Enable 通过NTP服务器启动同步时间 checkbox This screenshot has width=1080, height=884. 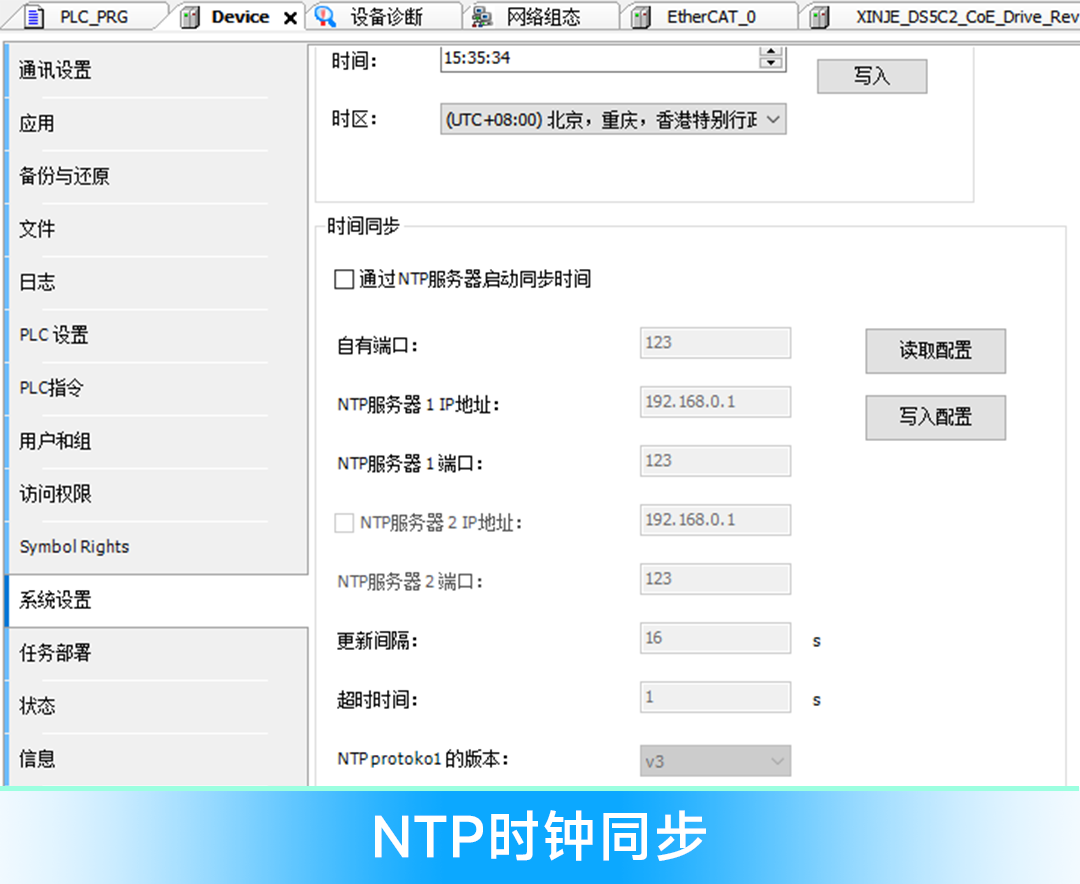pyautogui.click(x=344, y=280)
